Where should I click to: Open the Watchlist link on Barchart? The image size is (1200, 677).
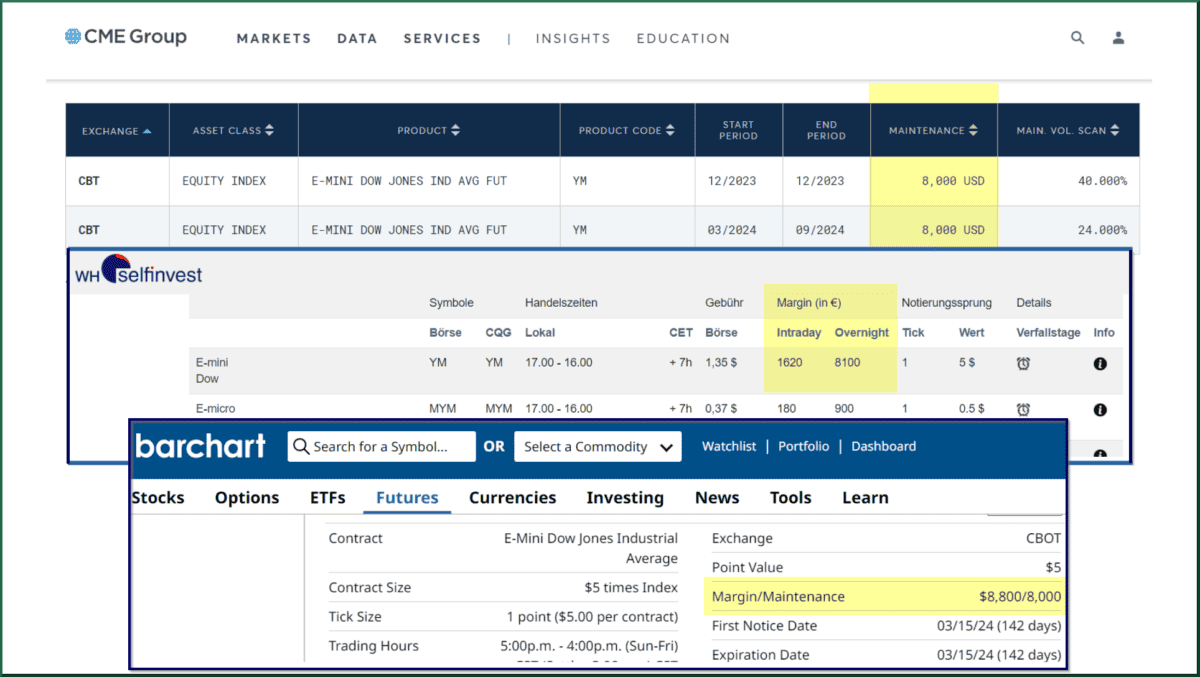729,446
